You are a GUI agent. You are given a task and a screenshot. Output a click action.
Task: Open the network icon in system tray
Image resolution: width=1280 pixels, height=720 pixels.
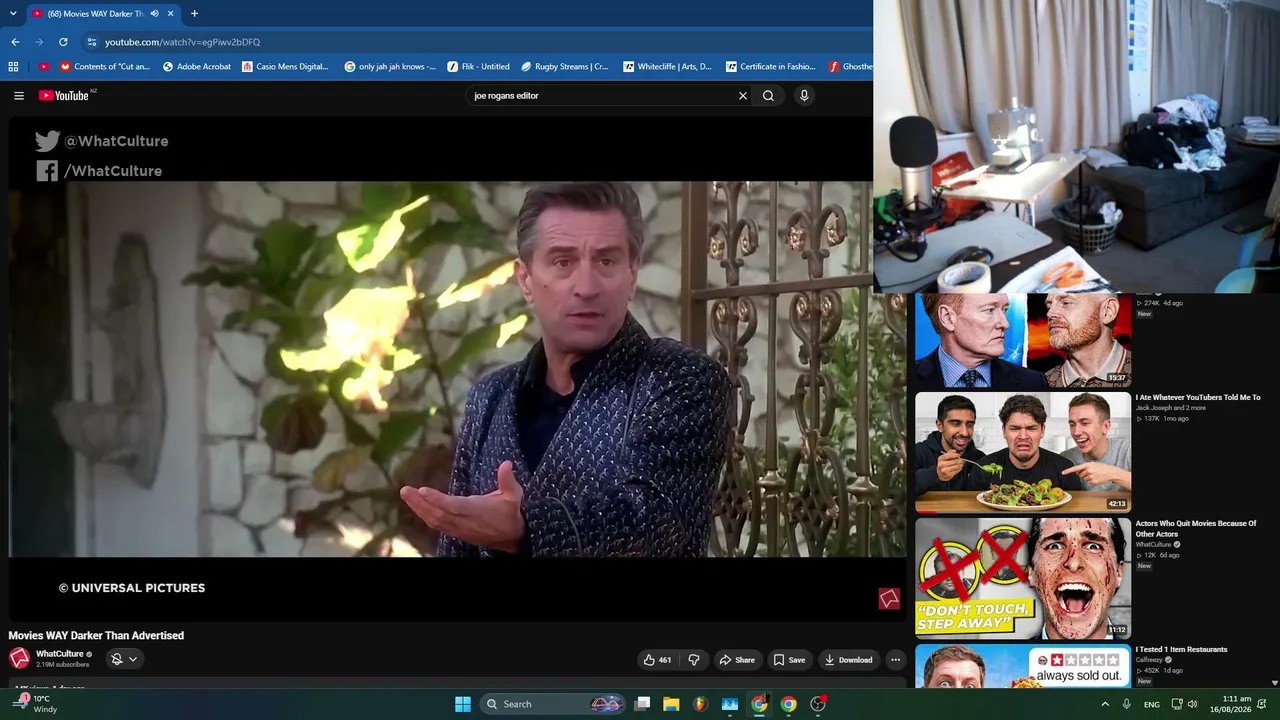[x=1177, y=704]
